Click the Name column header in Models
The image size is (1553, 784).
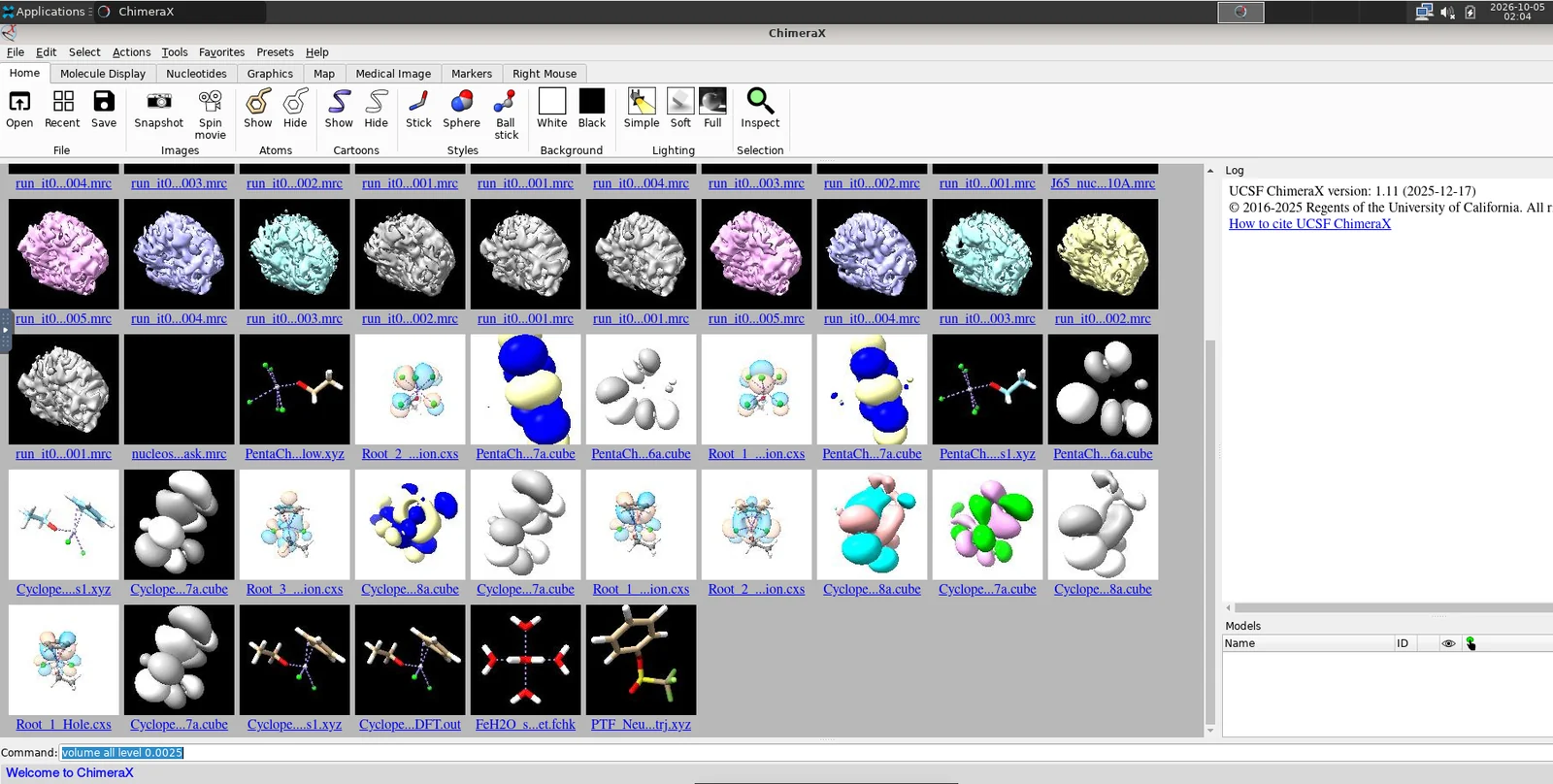coord(1307,643)
